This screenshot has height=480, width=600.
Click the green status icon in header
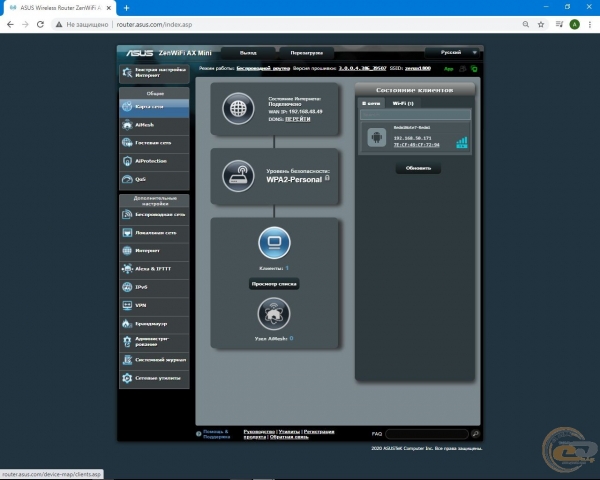click(474, 69)
